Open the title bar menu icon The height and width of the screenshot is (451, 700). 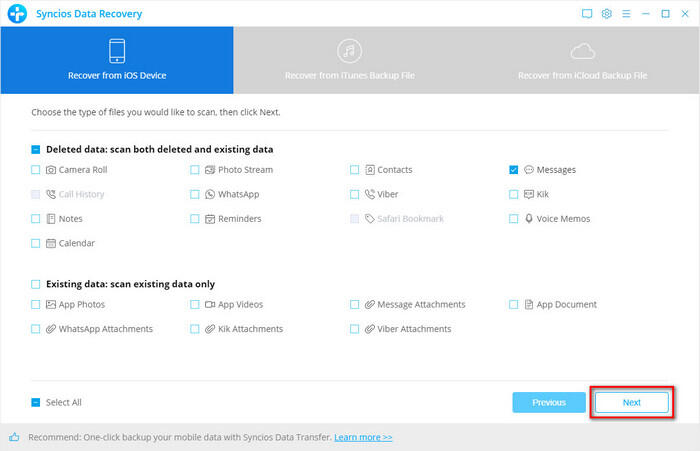click(x=627, y=14)
